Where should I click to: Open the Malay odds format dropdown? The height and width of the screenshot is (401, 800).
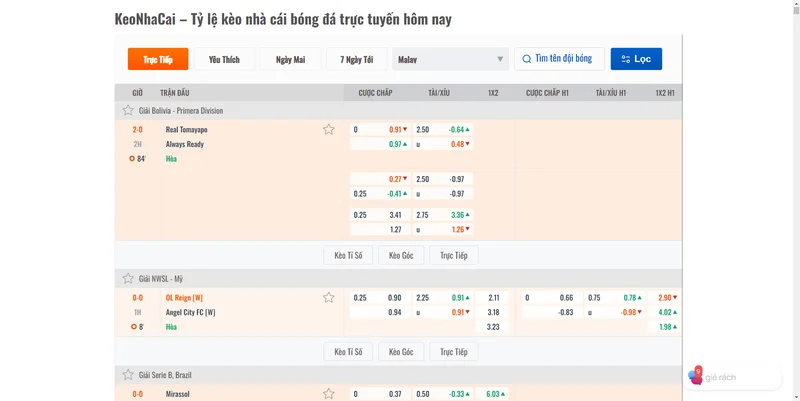[450, 59]
